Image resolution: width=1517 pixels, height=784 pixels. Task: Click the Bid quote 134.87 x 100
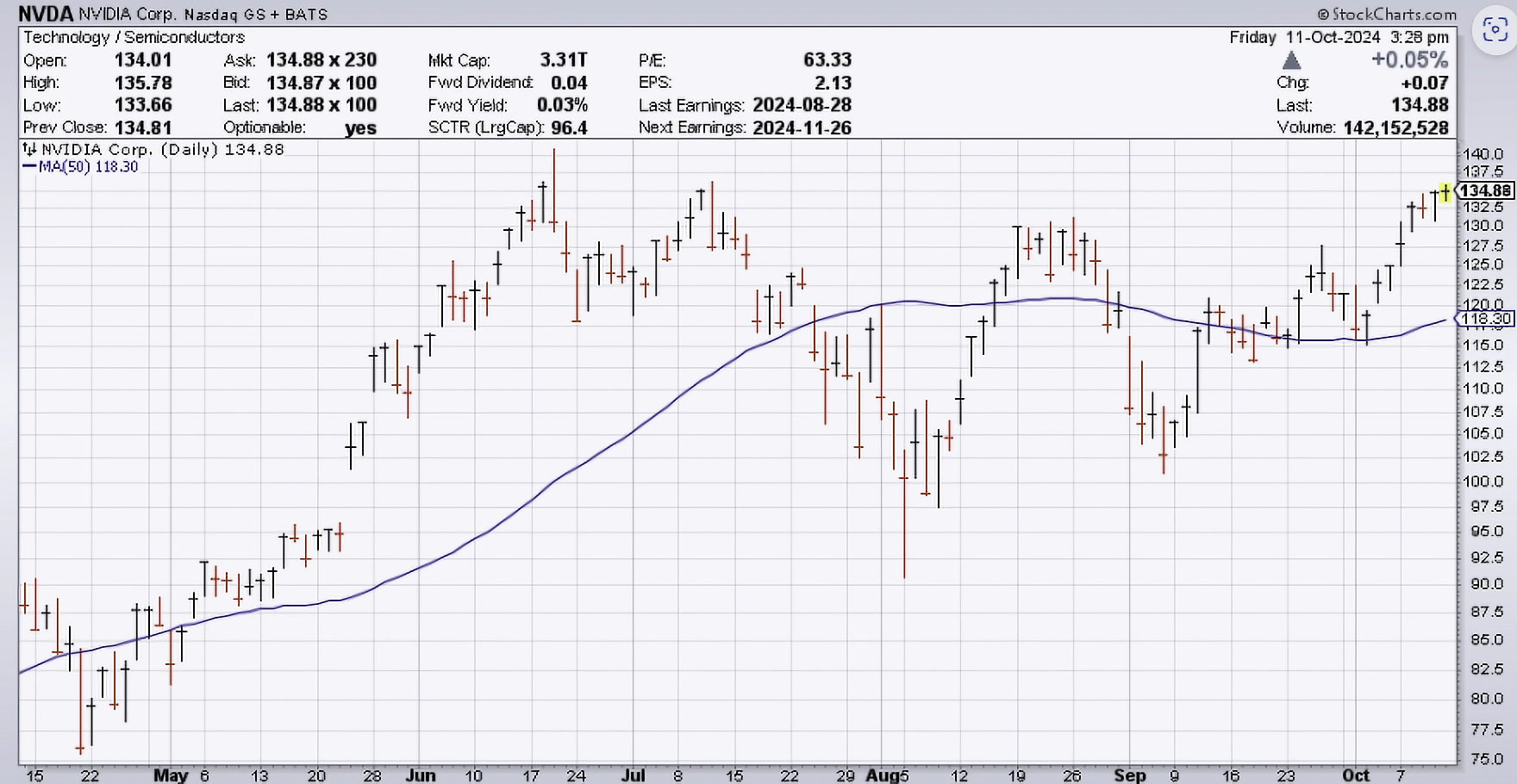[322, 83]
